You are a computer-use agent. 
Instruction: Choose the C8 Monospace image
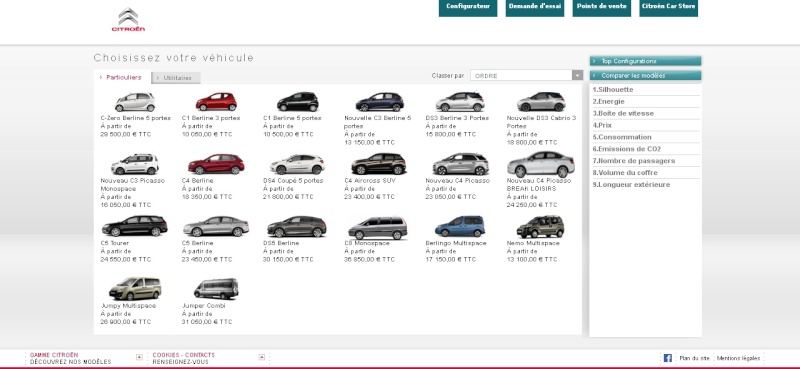[378, 228]
